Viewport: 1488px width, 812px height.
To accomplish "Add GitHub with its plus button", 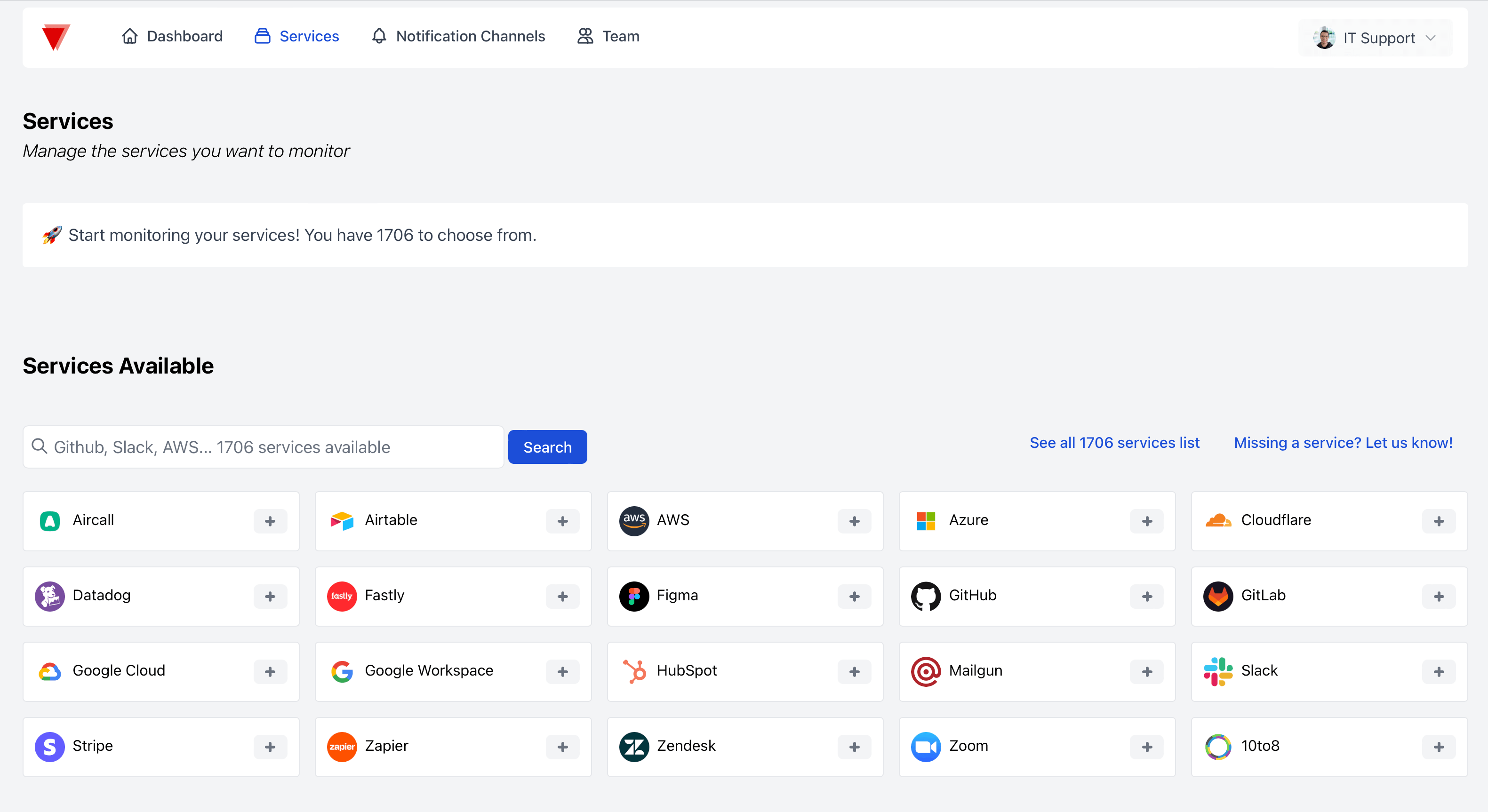I will click(x=1147, y=597).
